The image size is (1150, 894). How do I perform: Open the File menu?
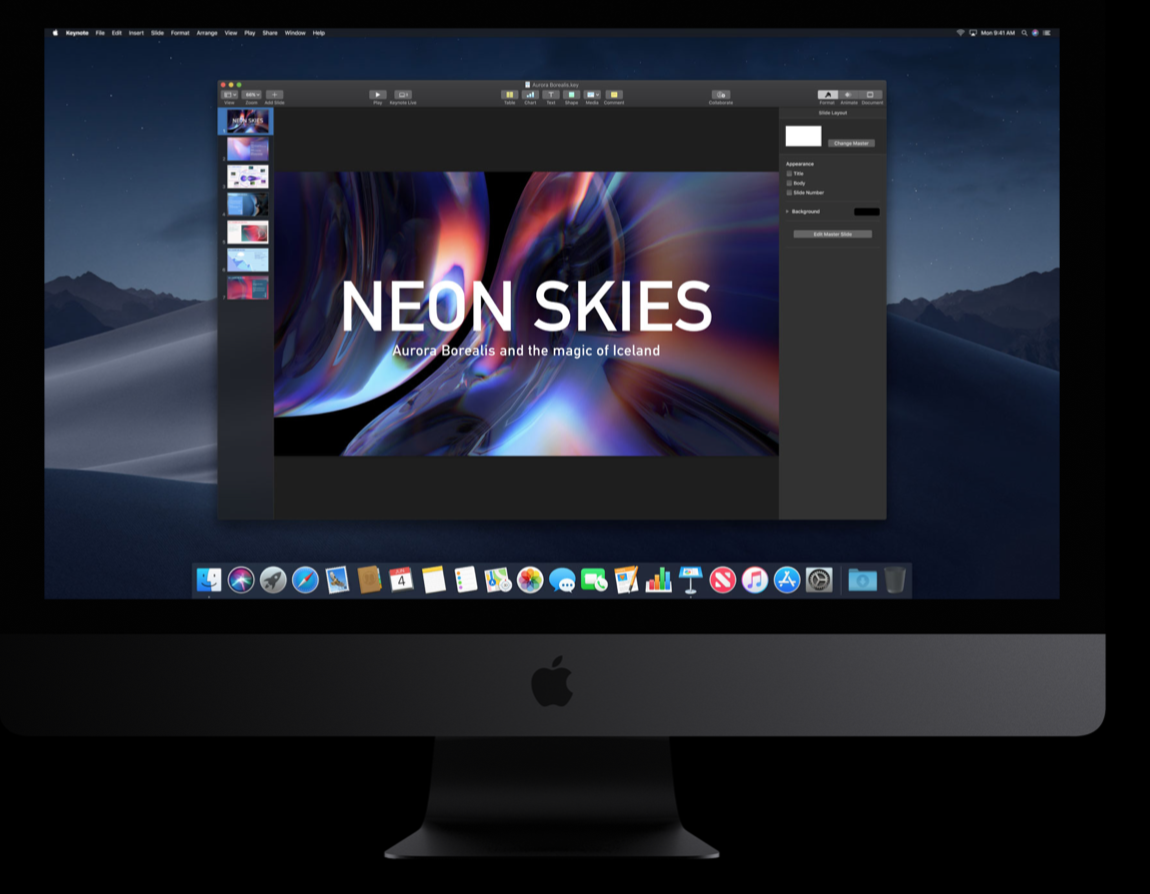(100, 33)
